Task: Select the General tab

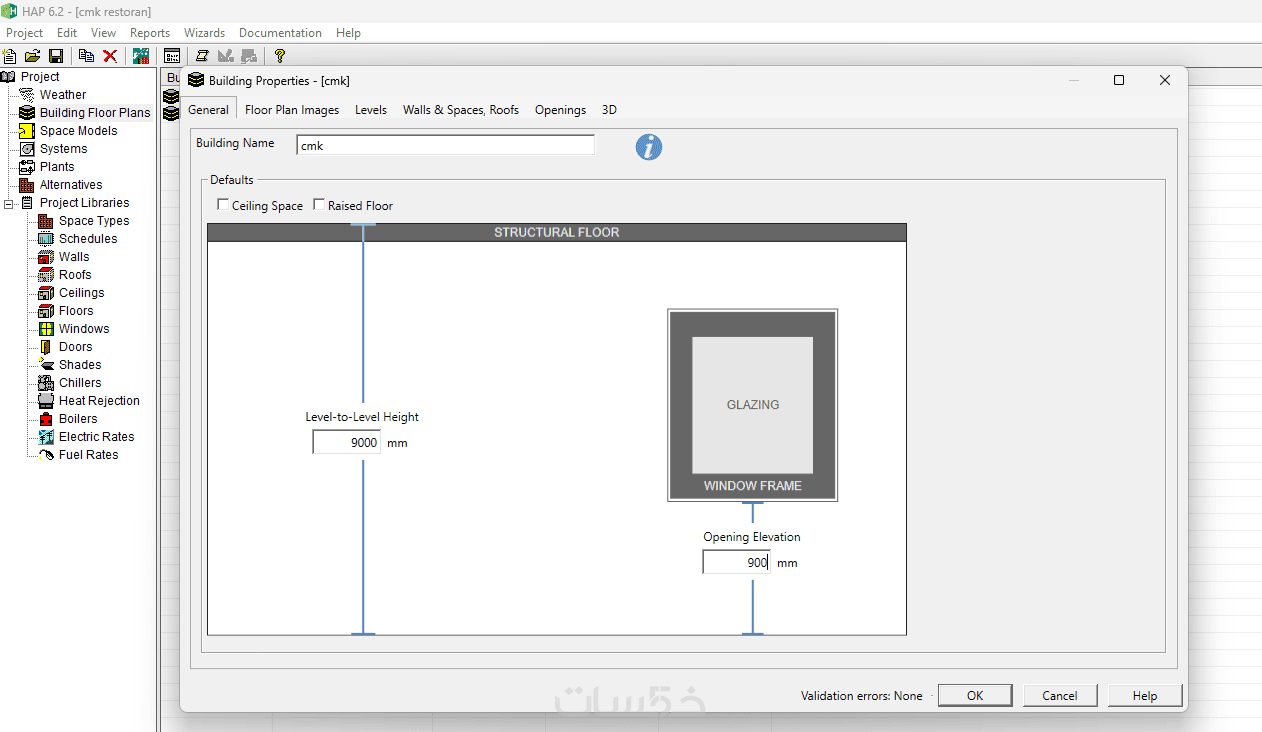Action: pyautogui.click(x=209, y=110)
